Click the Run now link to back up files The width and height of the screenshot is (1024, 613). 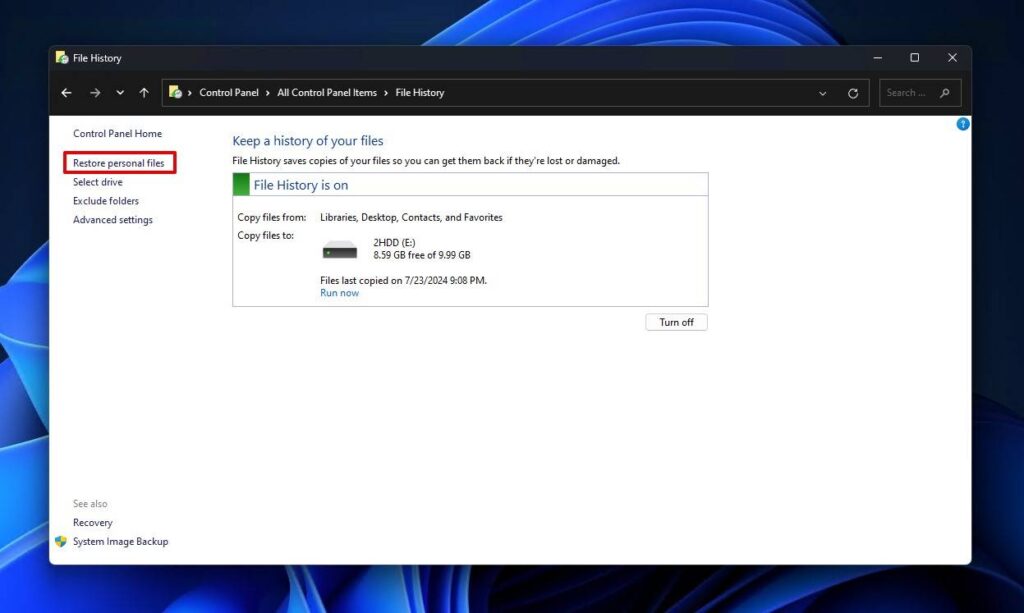tap(339, 292)
